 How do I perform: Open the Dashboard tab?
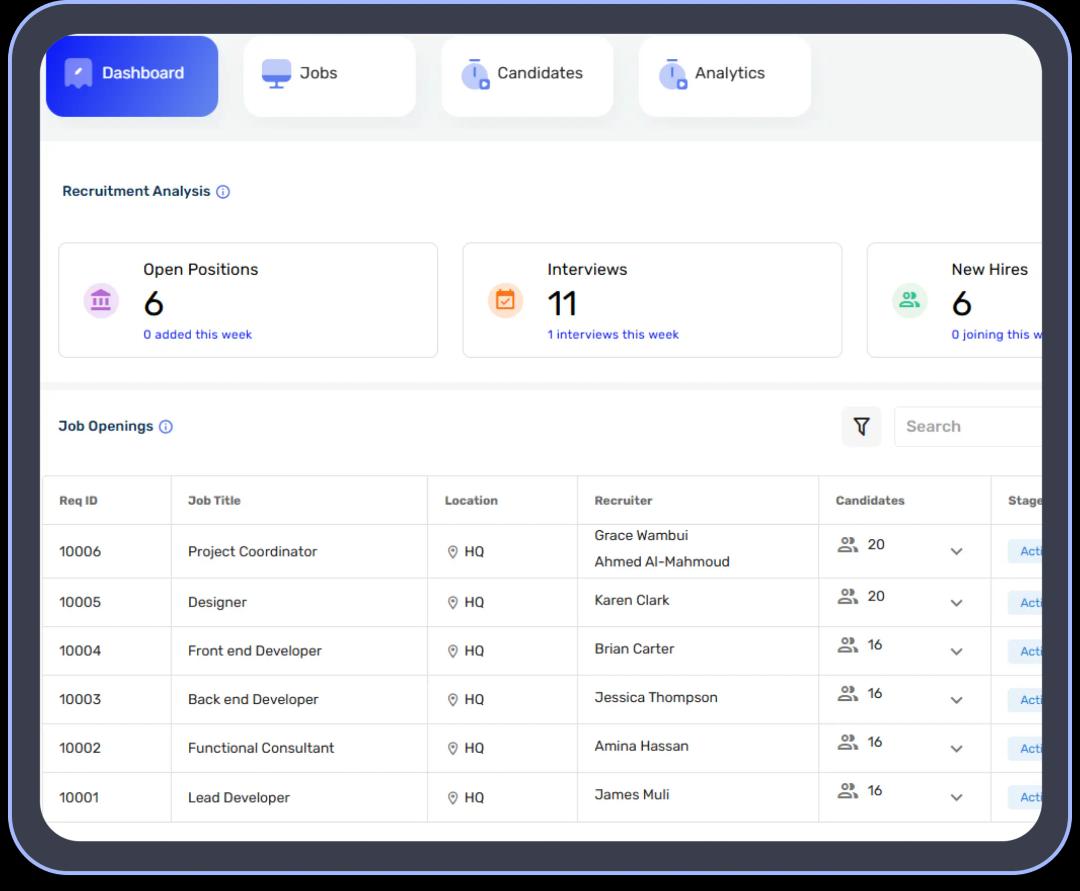pyautogui.click(x=132, y=76)
